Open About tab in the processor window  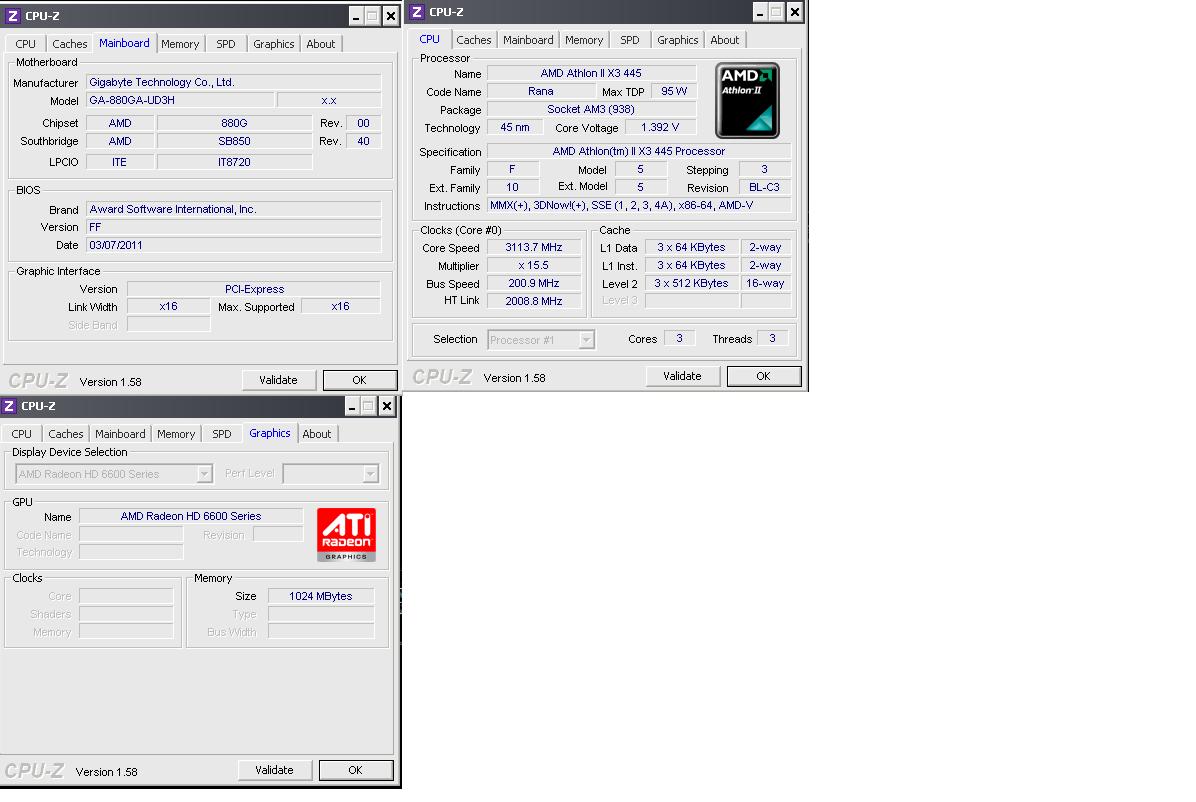[x=725, y=40]
